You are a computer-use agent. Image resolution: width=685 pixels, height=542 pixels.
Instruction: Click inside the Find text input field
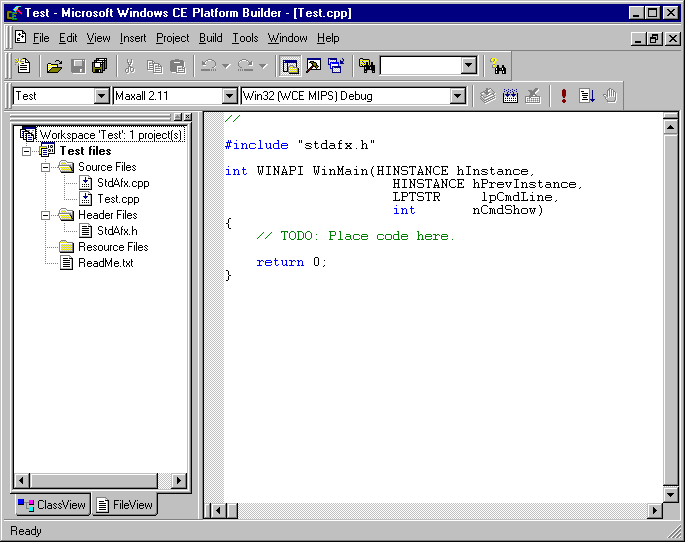point(421,66)
